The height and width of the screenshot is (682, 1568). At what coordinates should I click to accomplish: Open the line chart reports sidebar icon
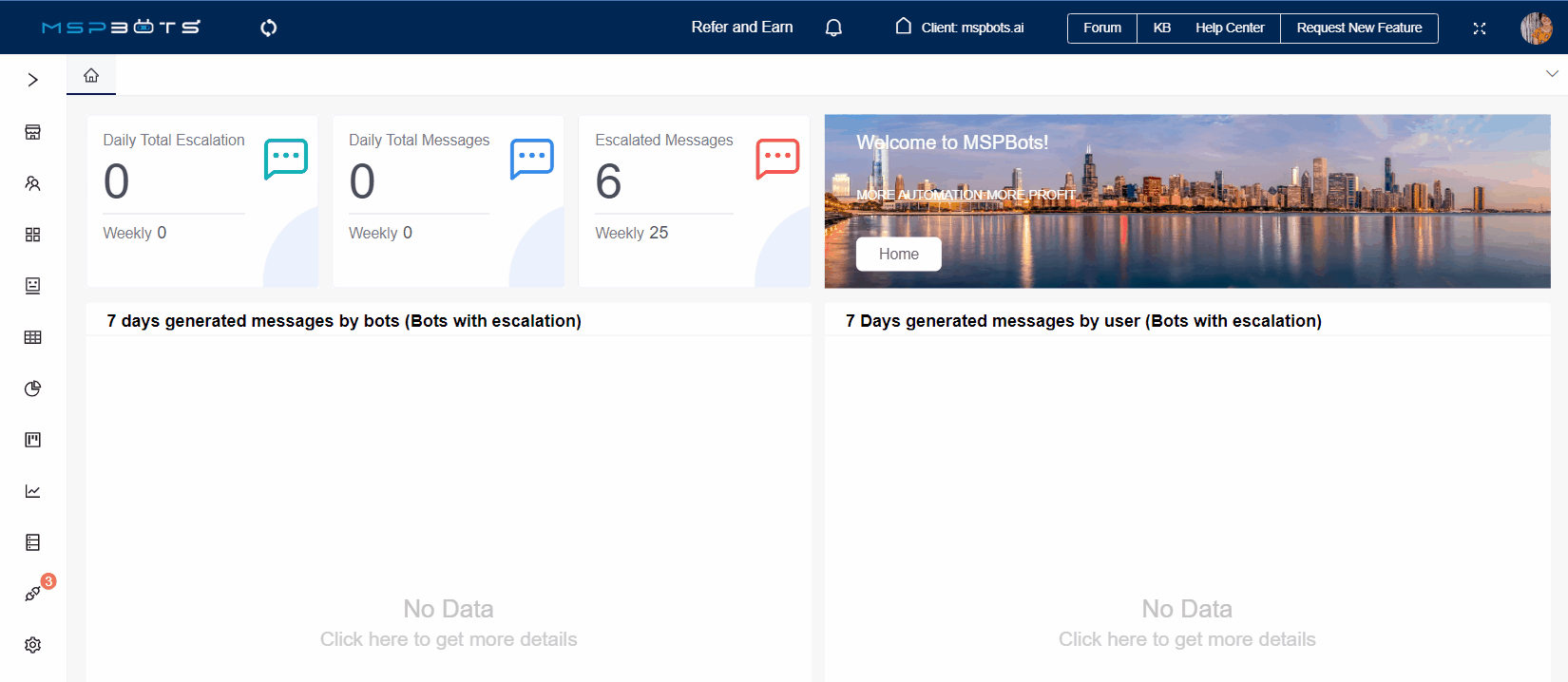pos(32,491)
